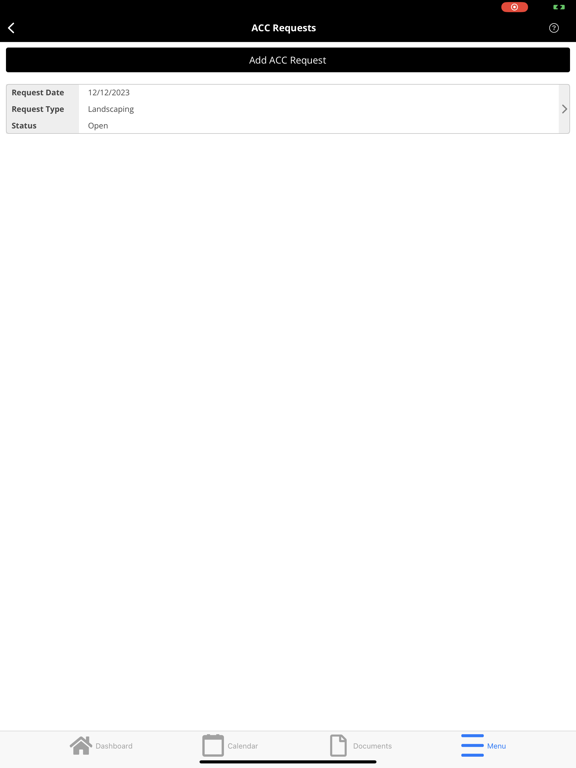Screen dimensions: 576x768
Task: Expand the Landscaping request chevron
Action: point(564,109)
